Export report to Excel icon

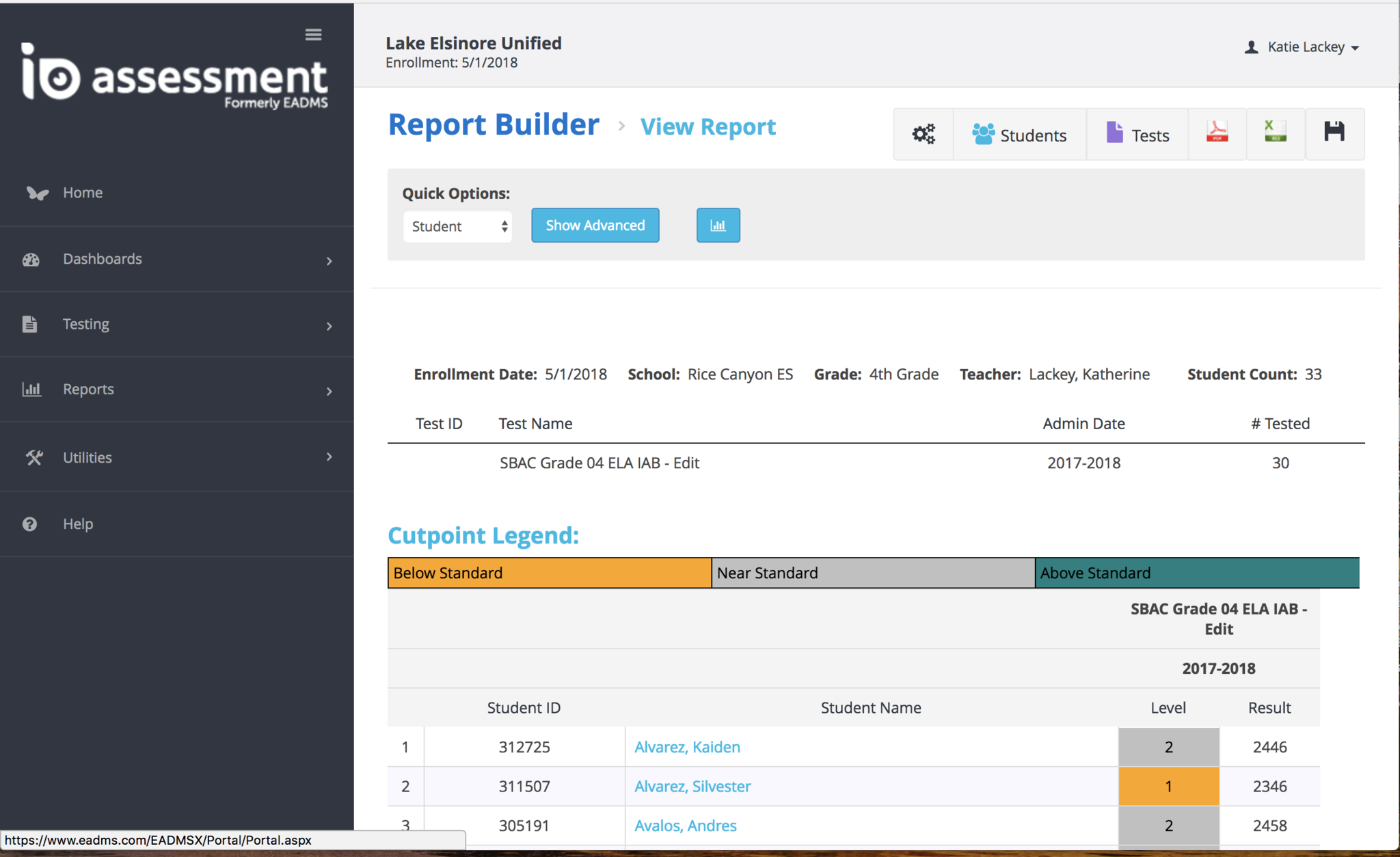(x=1275, y=133)
